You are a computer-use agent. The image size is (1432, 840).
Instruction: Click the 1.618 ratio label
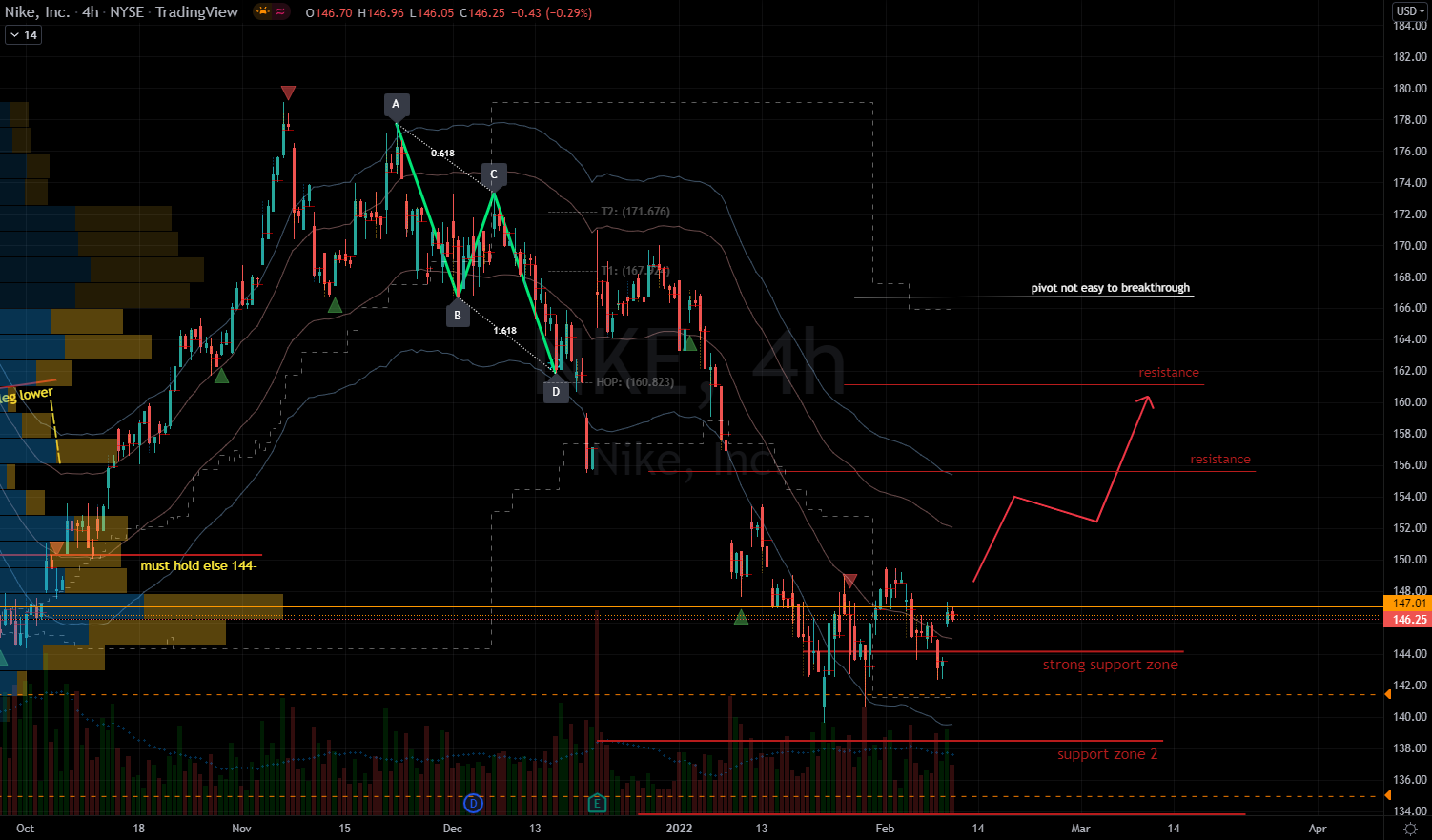tap(505, 331)
